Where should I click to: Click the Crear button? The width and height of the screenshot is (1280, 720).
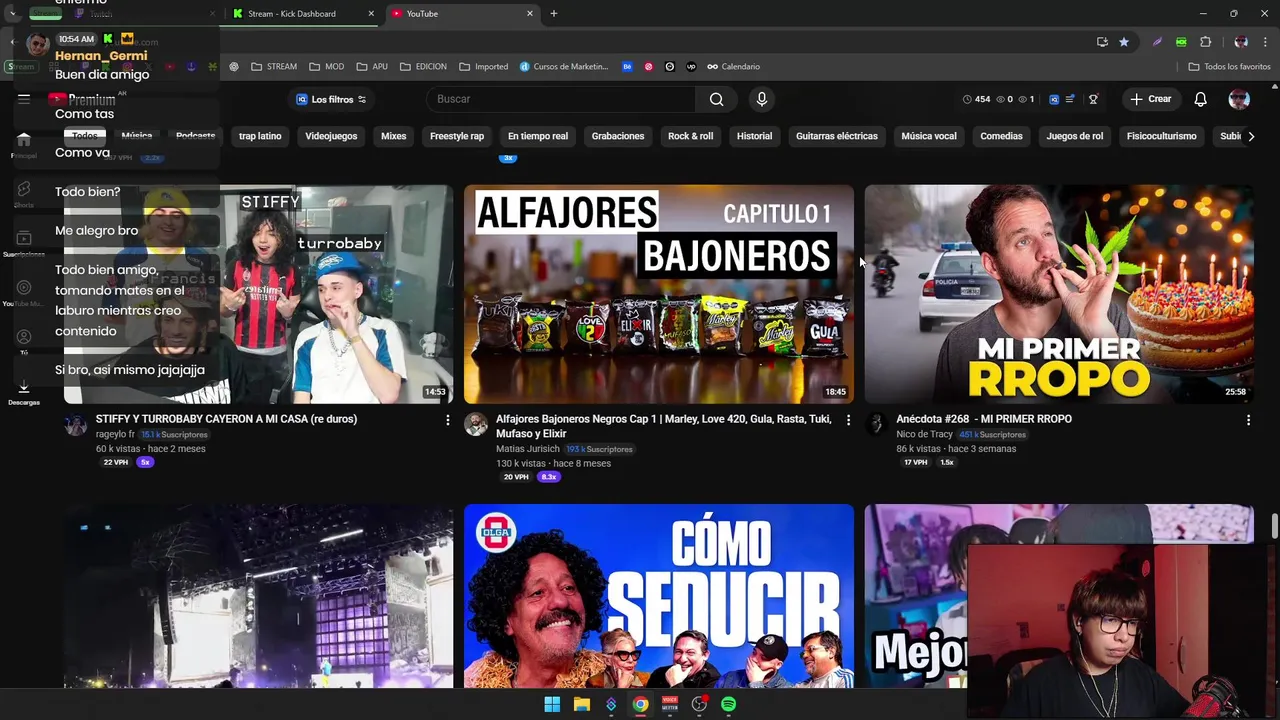[1150, 99]
